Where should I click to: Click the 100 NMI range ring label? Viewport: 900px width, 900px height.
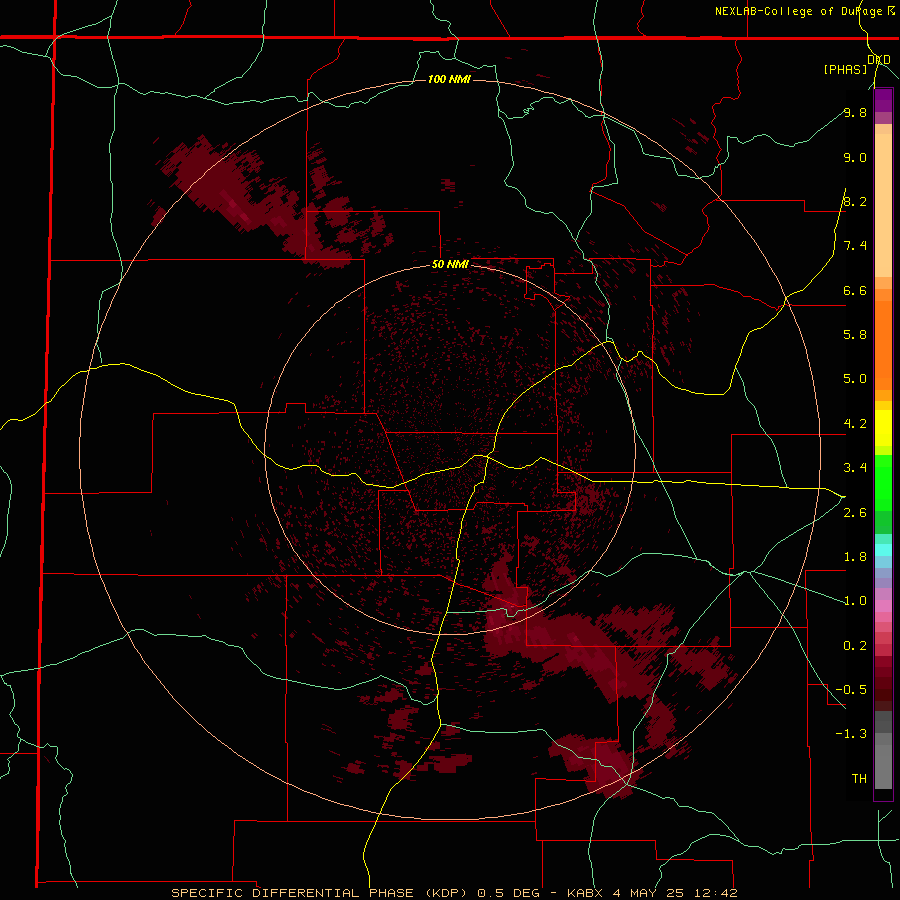(449, 79)
